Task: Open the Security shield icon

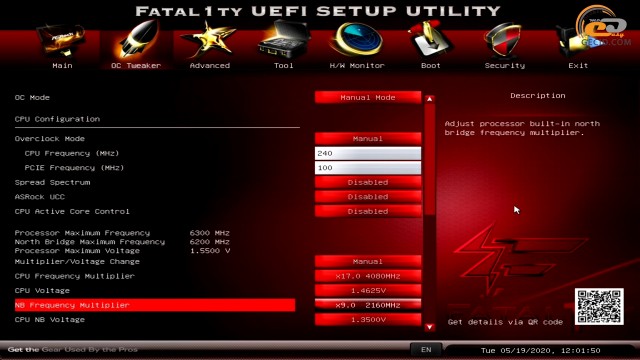Action: [x=504, y=41]
